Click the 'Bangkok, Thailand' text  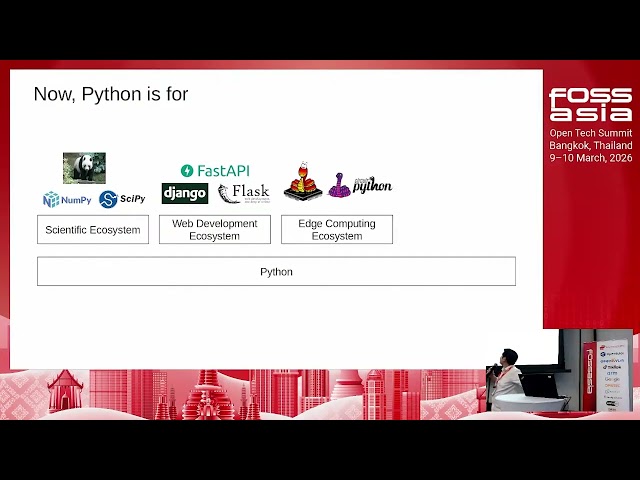(591, 145)
